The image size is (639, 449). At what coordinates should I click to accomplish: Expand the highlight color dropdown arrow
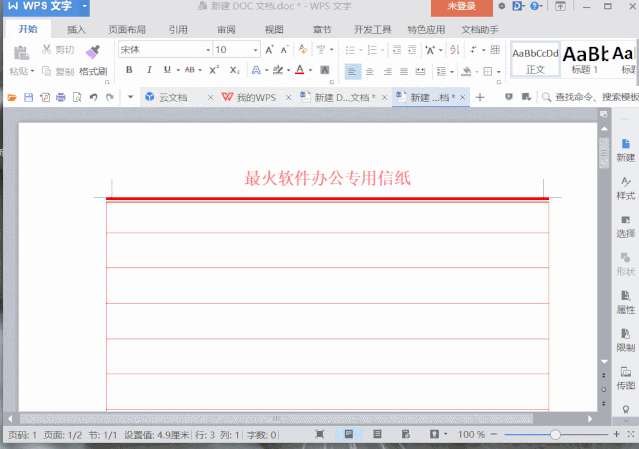click(x=289, y=70)
